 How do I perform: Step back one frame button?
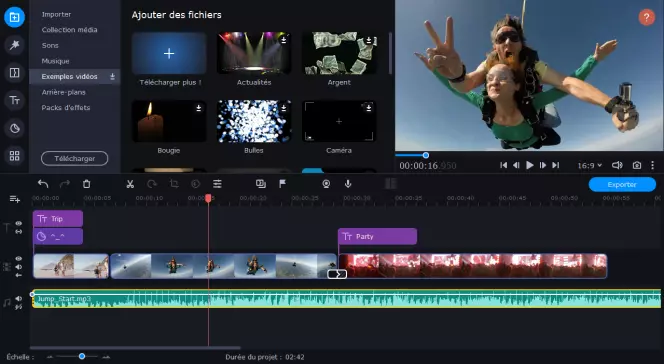pyautogui.click(x=516, y=165)
